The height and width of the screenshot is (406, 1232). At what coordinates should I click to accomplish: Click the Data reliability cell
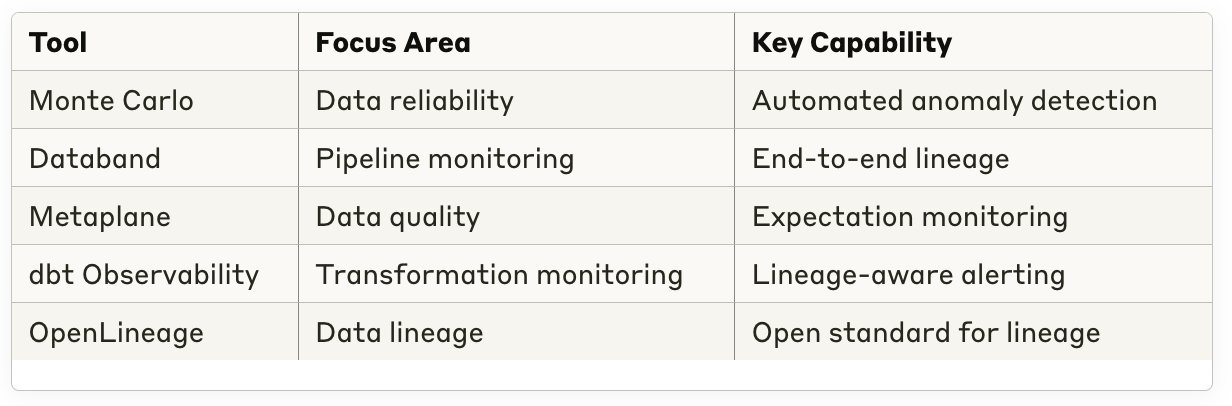point(414,101)
